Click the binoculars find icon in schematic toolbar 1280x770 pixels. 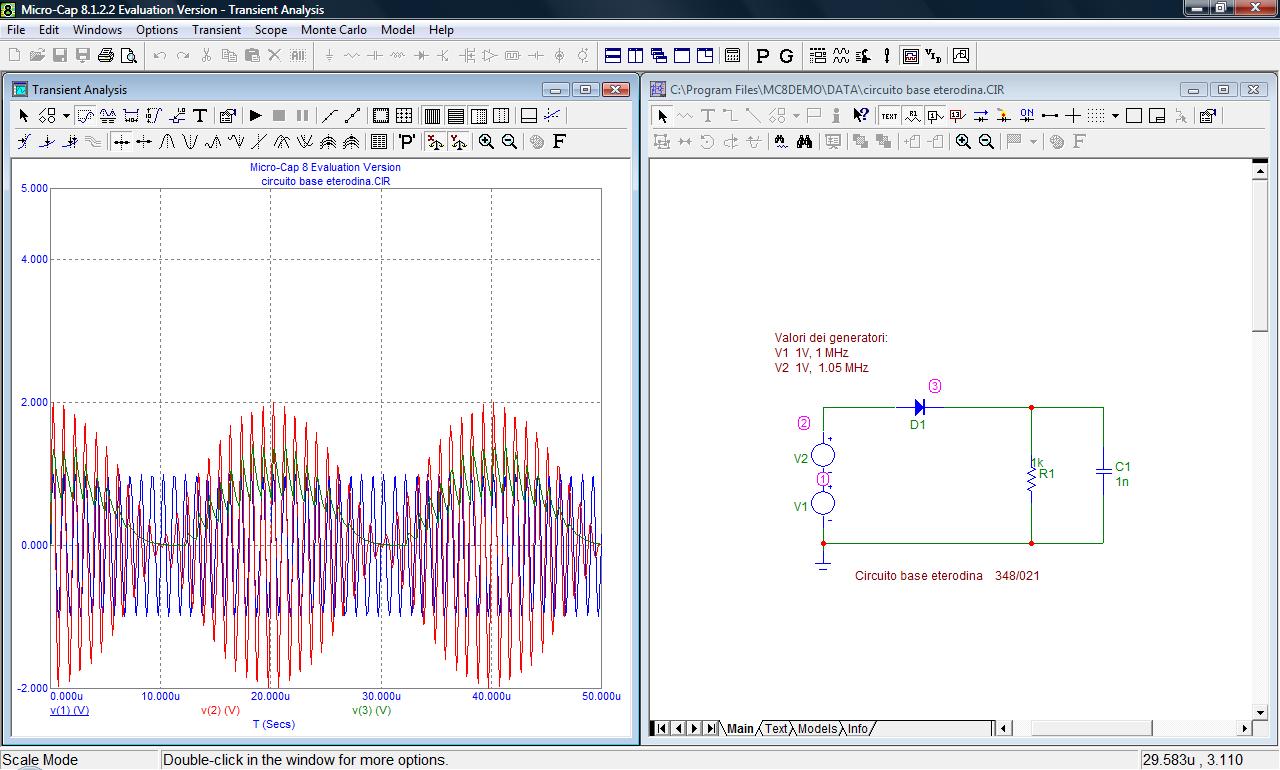pos(804,142)
